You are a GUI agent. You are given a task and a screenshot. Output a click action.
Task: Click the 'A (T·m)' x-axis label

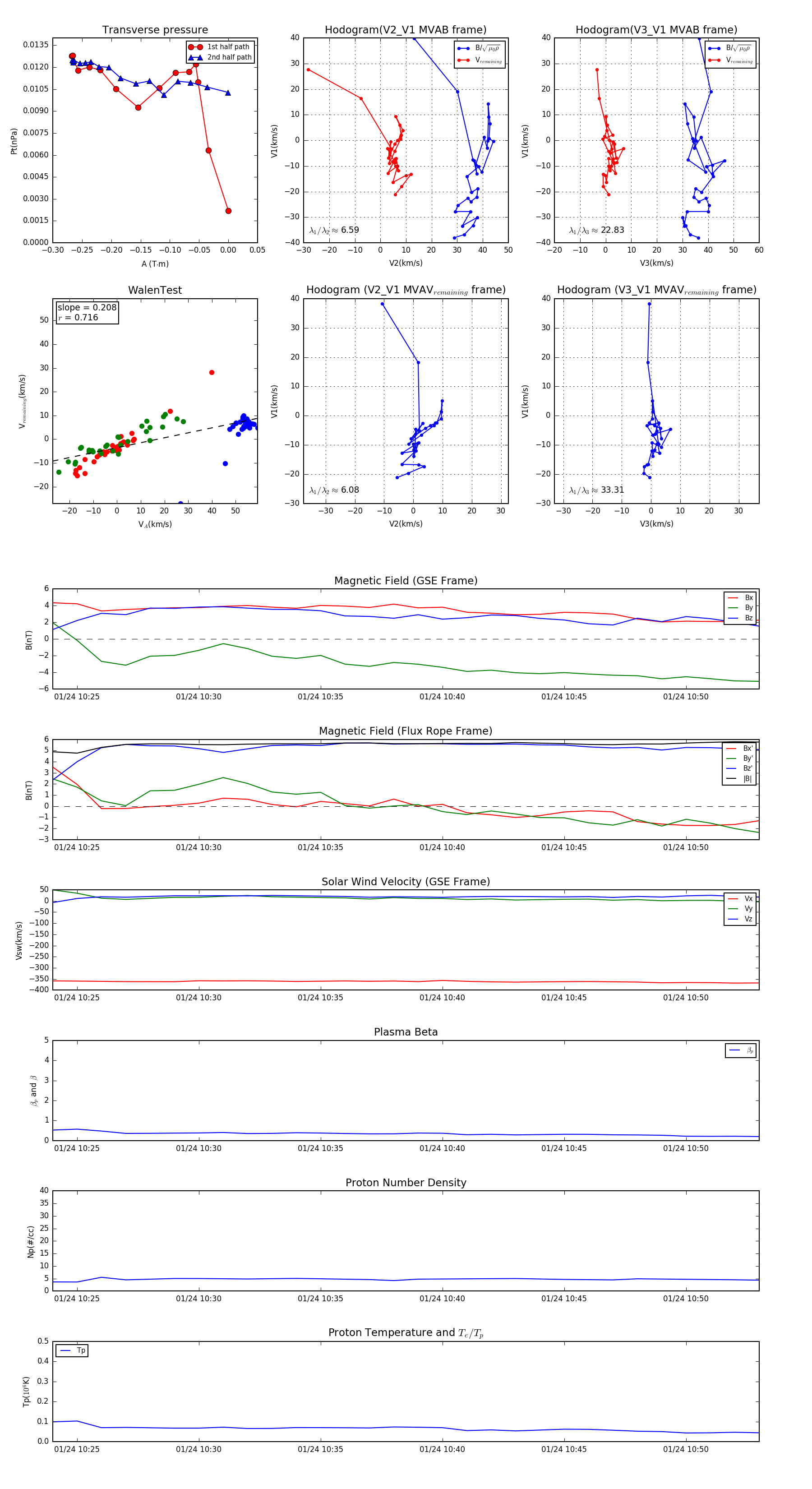[x=155, y=264]
